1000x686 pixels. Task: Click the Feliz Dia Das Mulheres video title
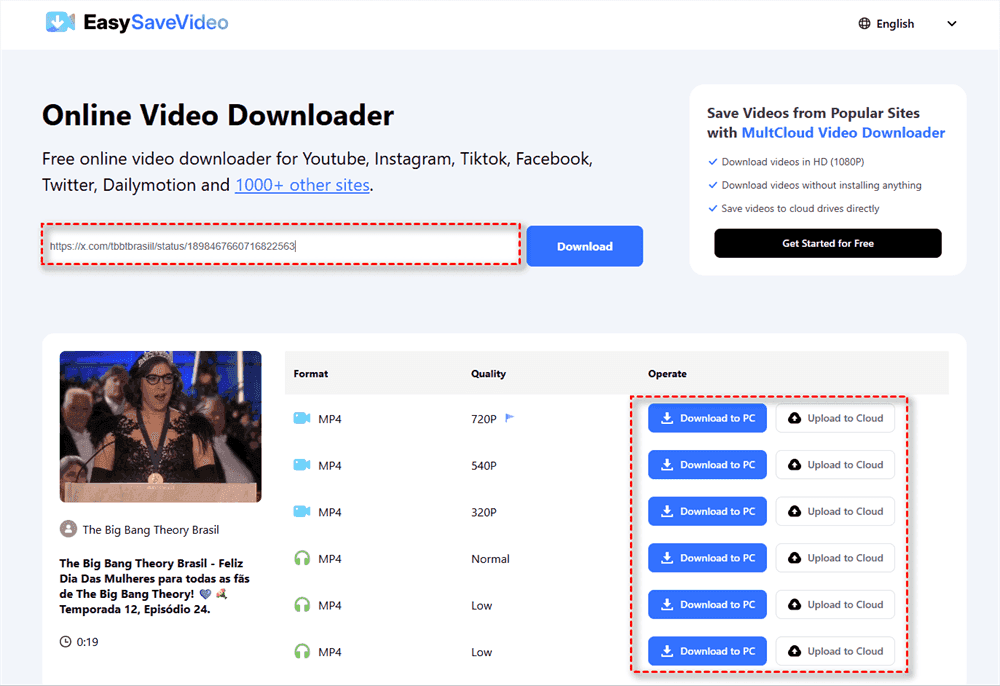point(154,586)
